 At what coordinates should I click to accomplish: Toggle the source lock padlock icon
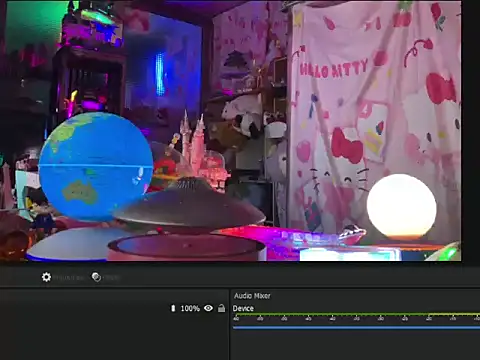click(221, 308)
